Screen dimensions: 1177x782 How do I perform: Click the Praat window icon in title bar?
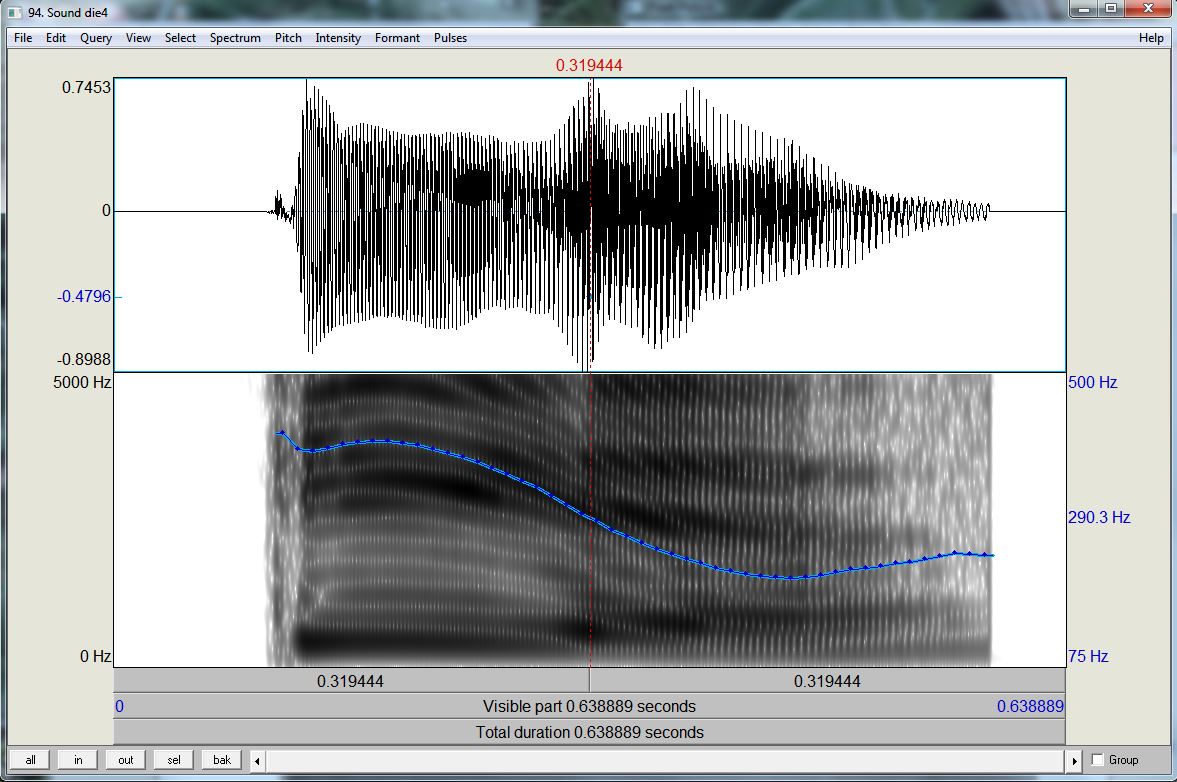(14, 12)
